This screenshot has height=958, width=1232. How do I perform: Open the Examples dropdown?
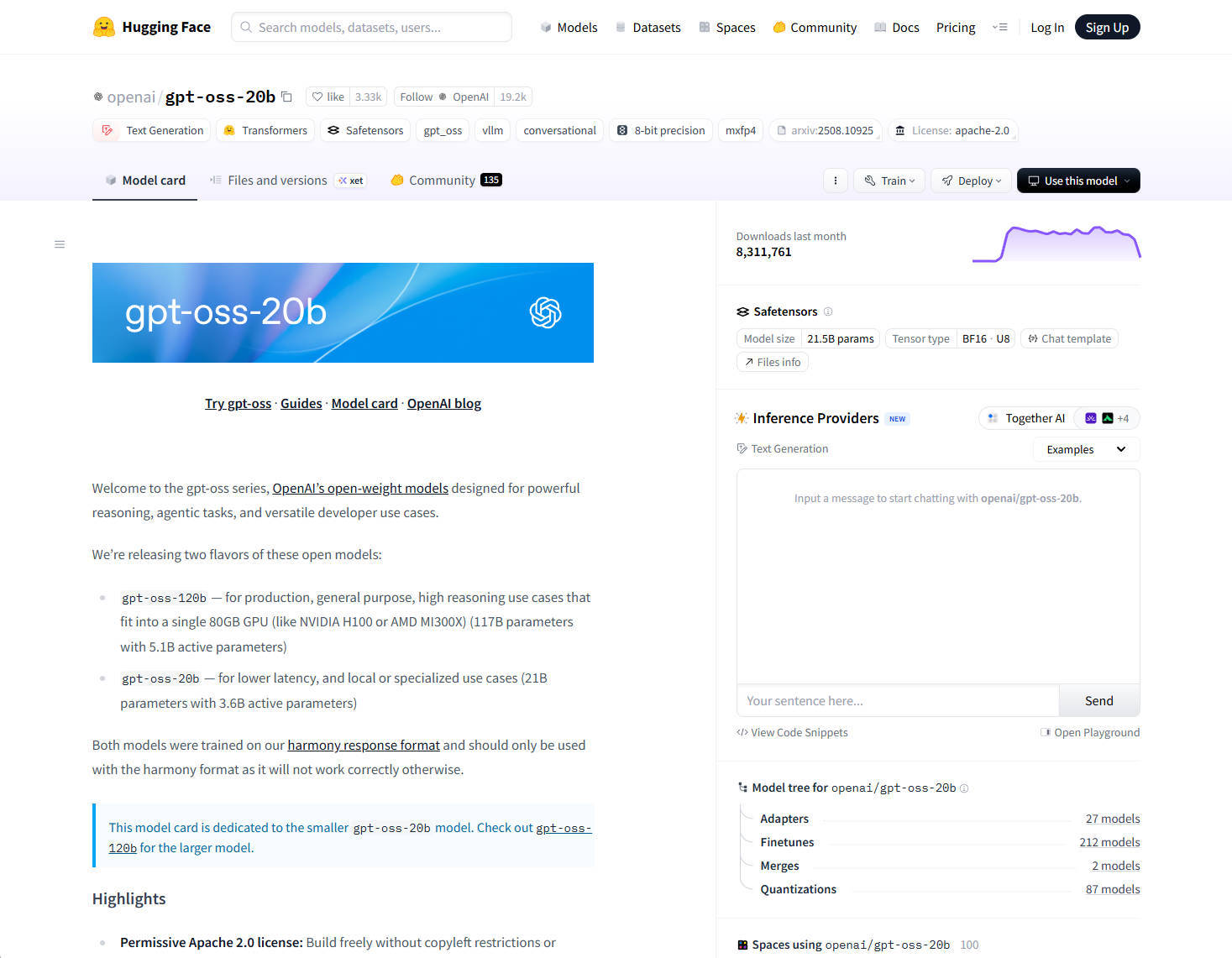(1086, 449)
